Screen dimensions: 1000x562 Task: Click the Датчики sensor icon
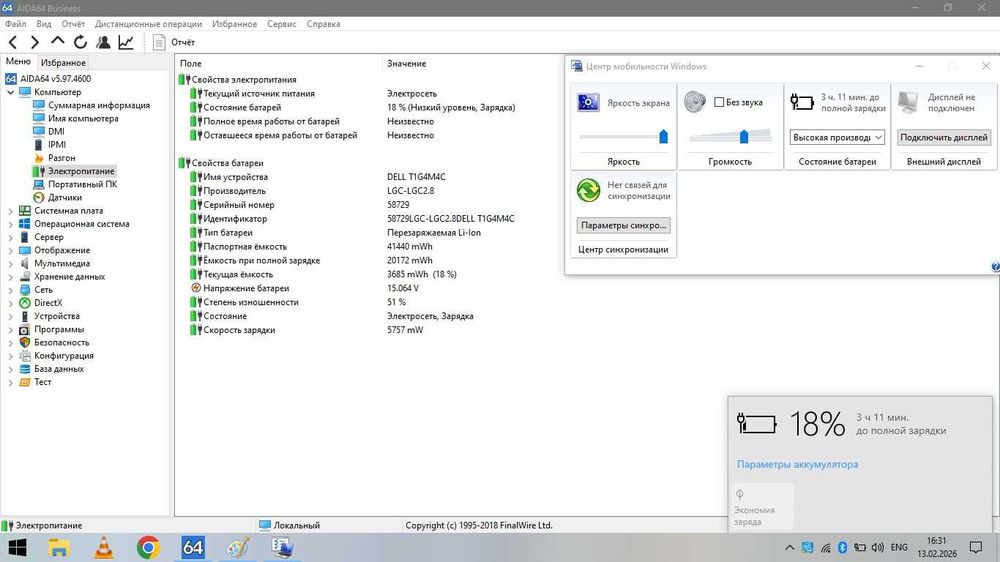pyautogui.click(x=39, y=198)
